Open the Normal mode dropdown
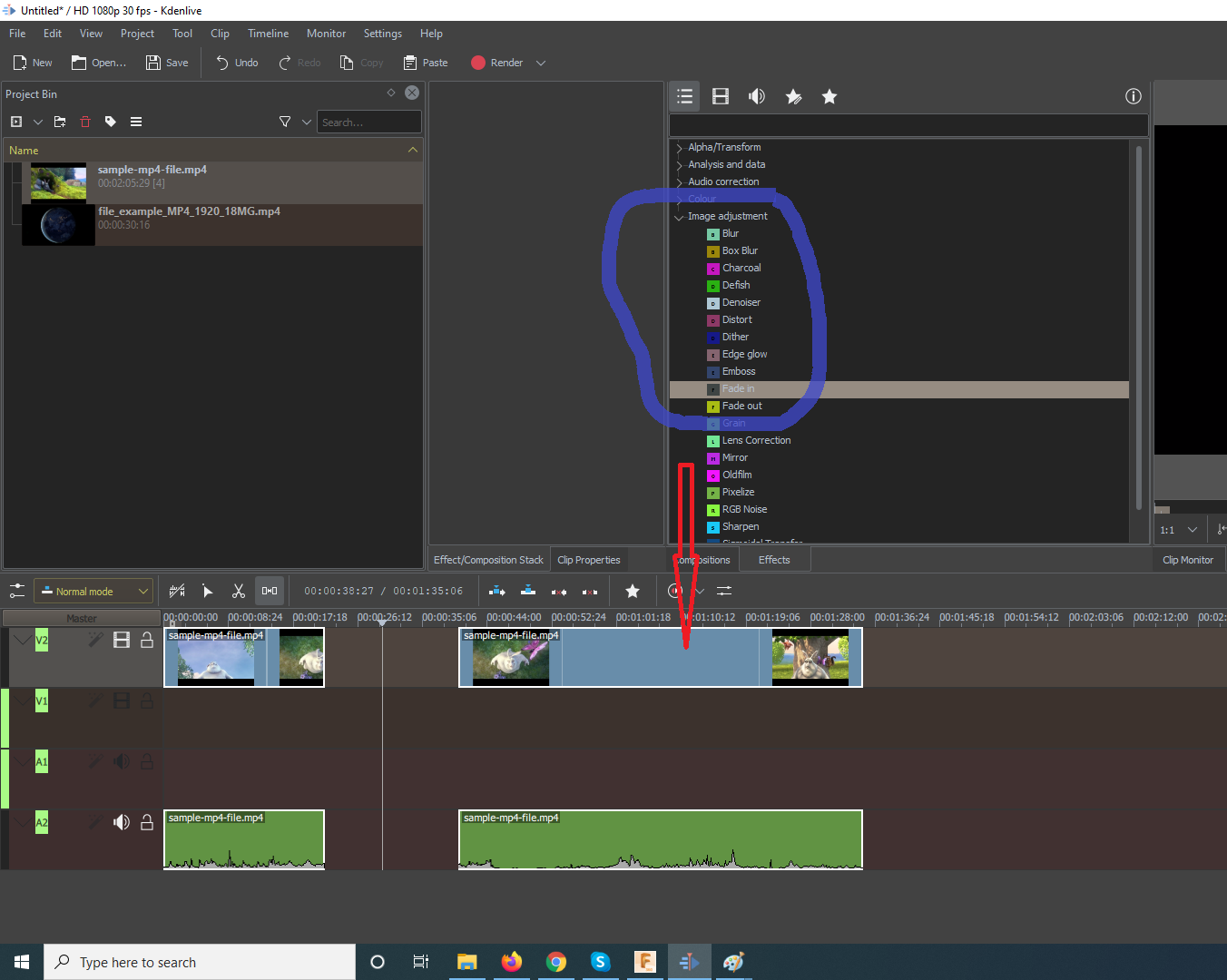The height and width of the screenshot is (980, 1227). pos(93,591)
